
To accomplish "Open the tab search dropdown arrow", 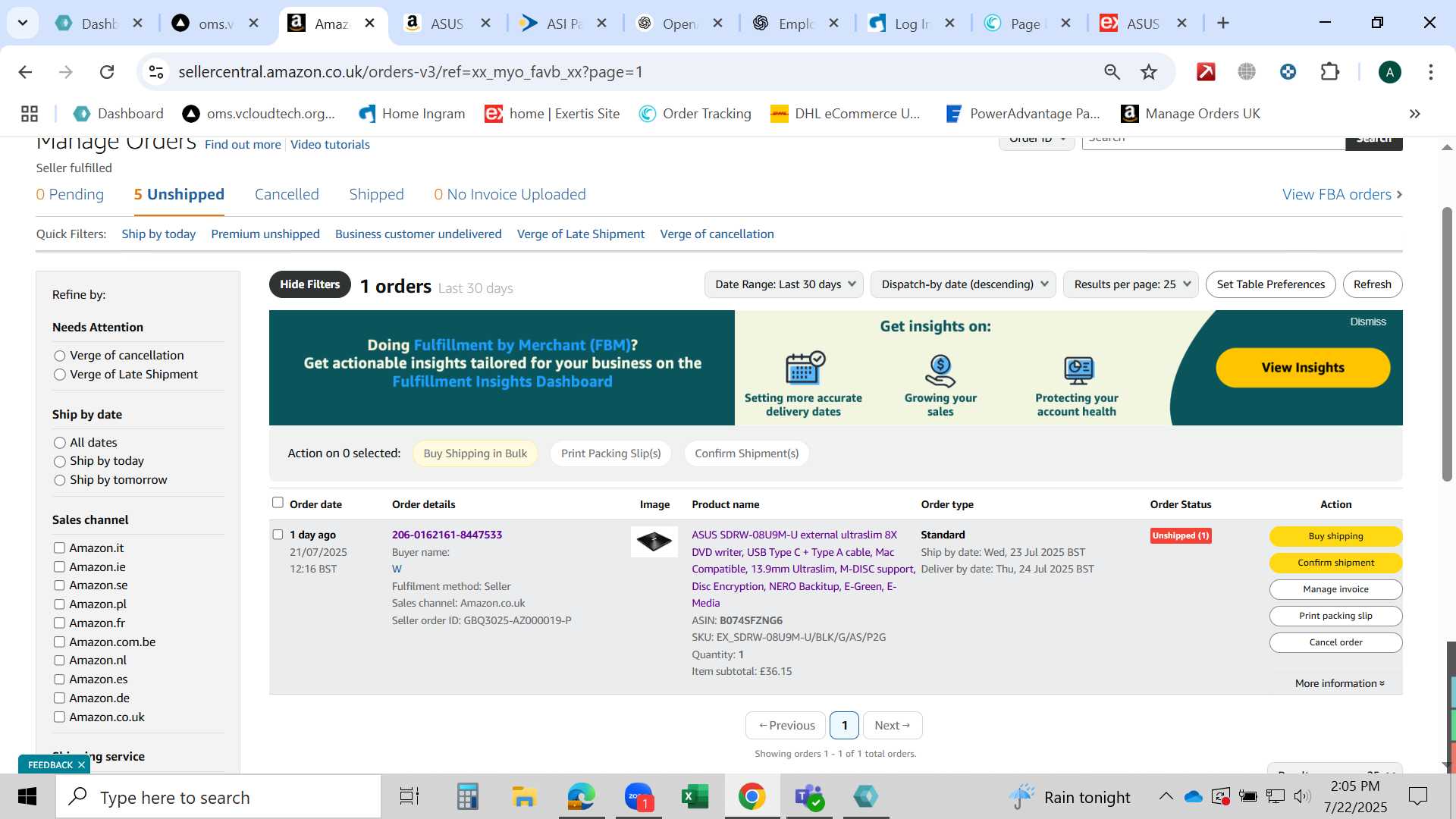I will pos(23,23).
